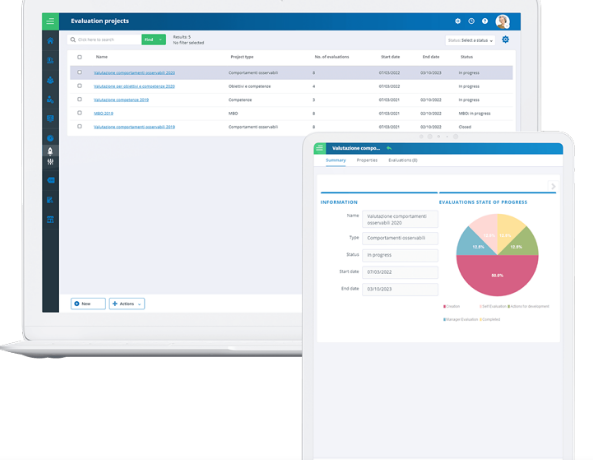Click into the search field
The width and height of the screenshot is (593, 460).
[x=104, y=39]
